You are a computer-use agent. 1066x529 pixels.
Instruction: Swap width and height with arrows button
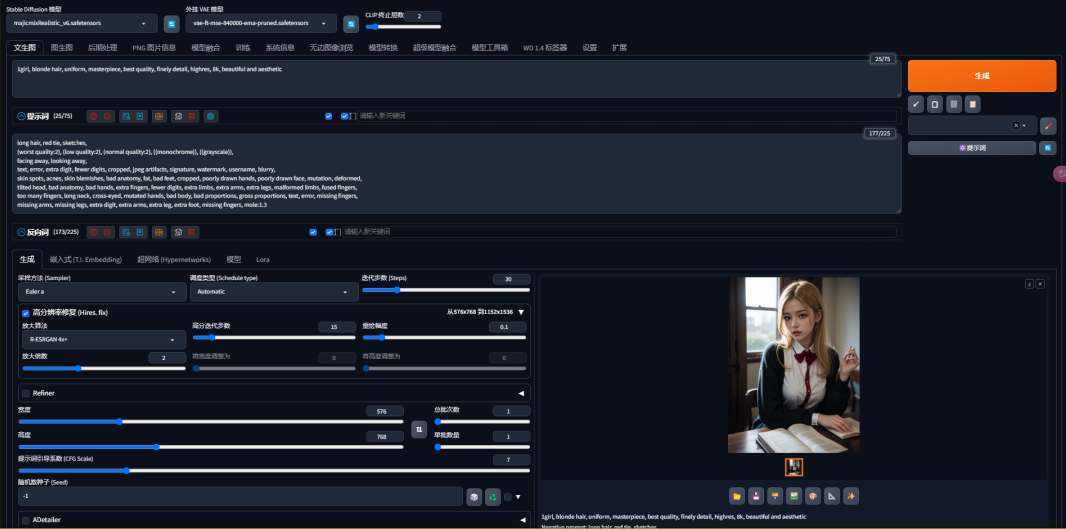pos(419,428)
